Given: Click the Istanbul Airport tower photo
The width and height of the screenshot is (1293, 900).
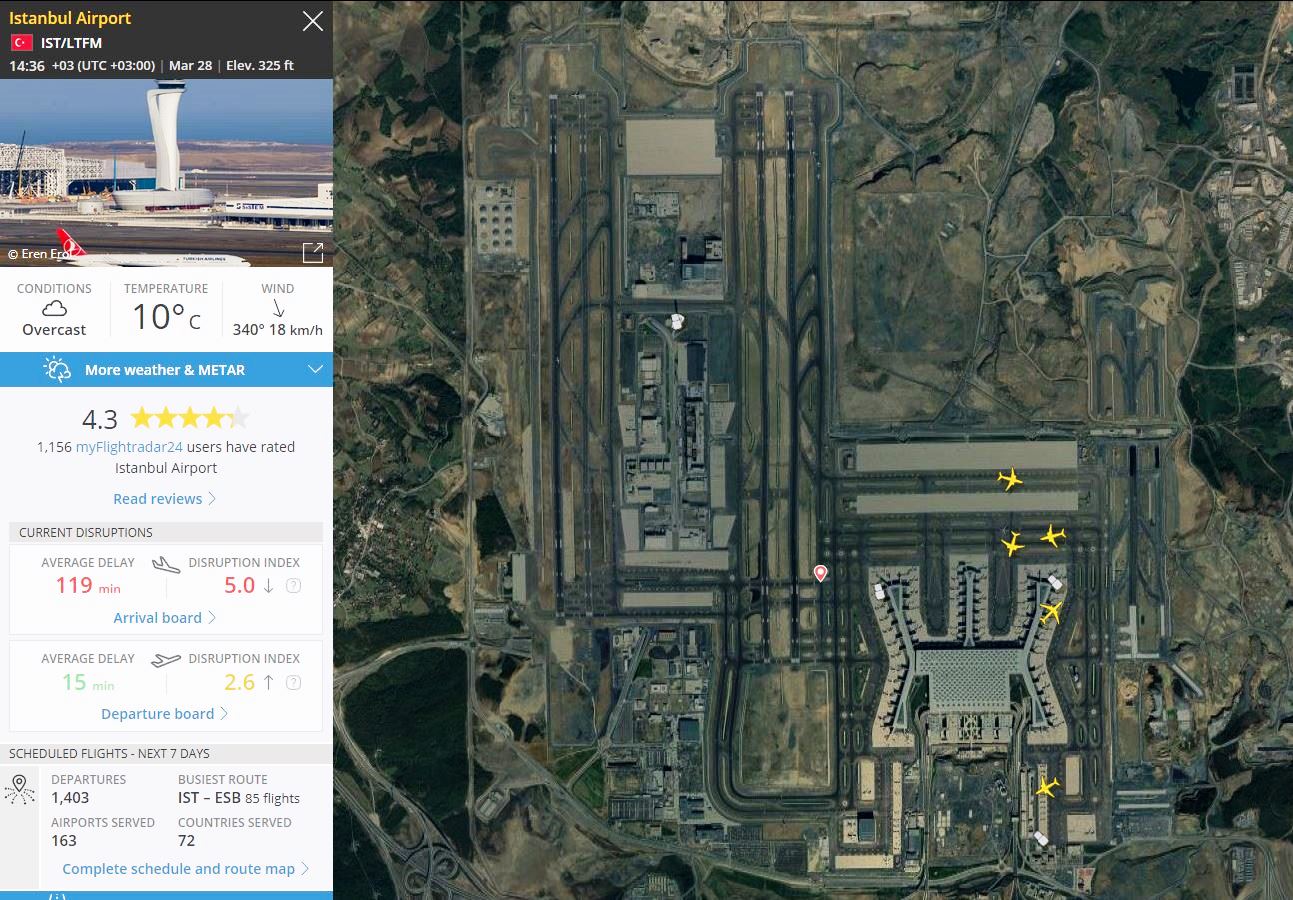Looking at the screenshot, I should (x=166, y=173).
